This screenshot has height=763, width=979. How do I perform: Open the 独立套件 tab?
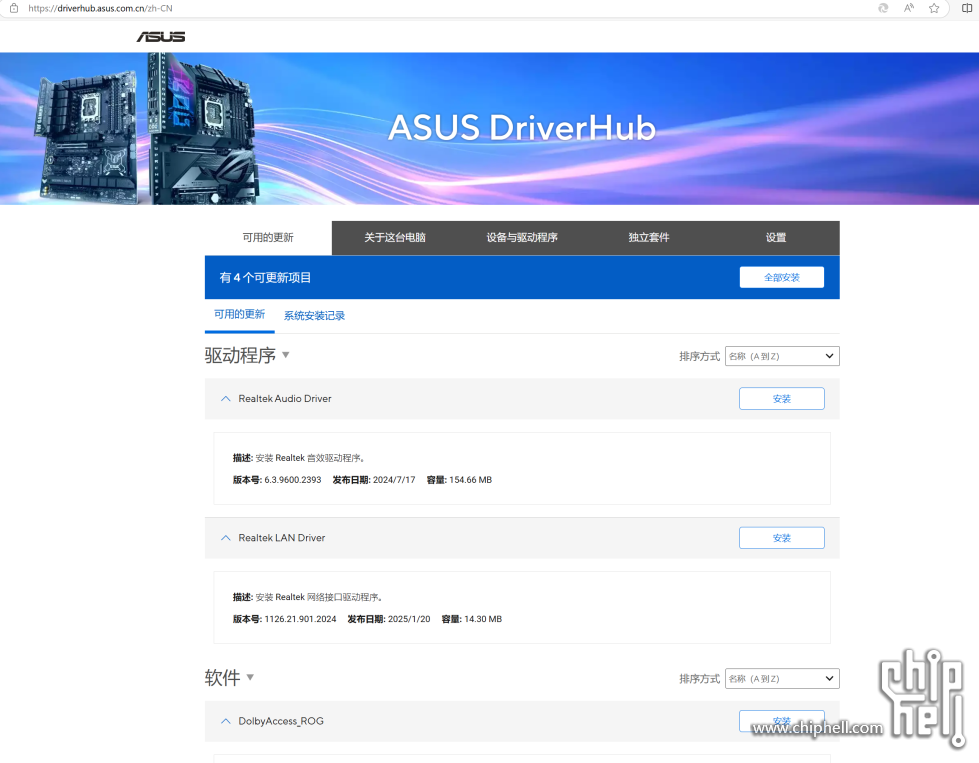(x=649, y=238)
